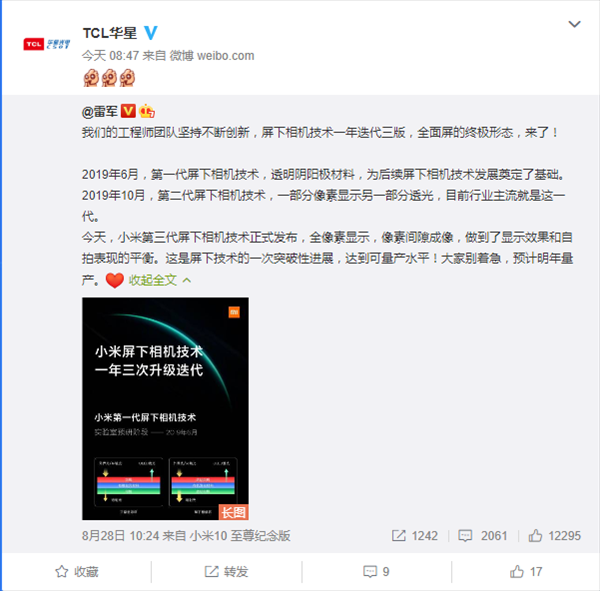Repost using the 转发 button
Image resolution: width=600 pixels, height=591 pixels.
click(226, 571)
